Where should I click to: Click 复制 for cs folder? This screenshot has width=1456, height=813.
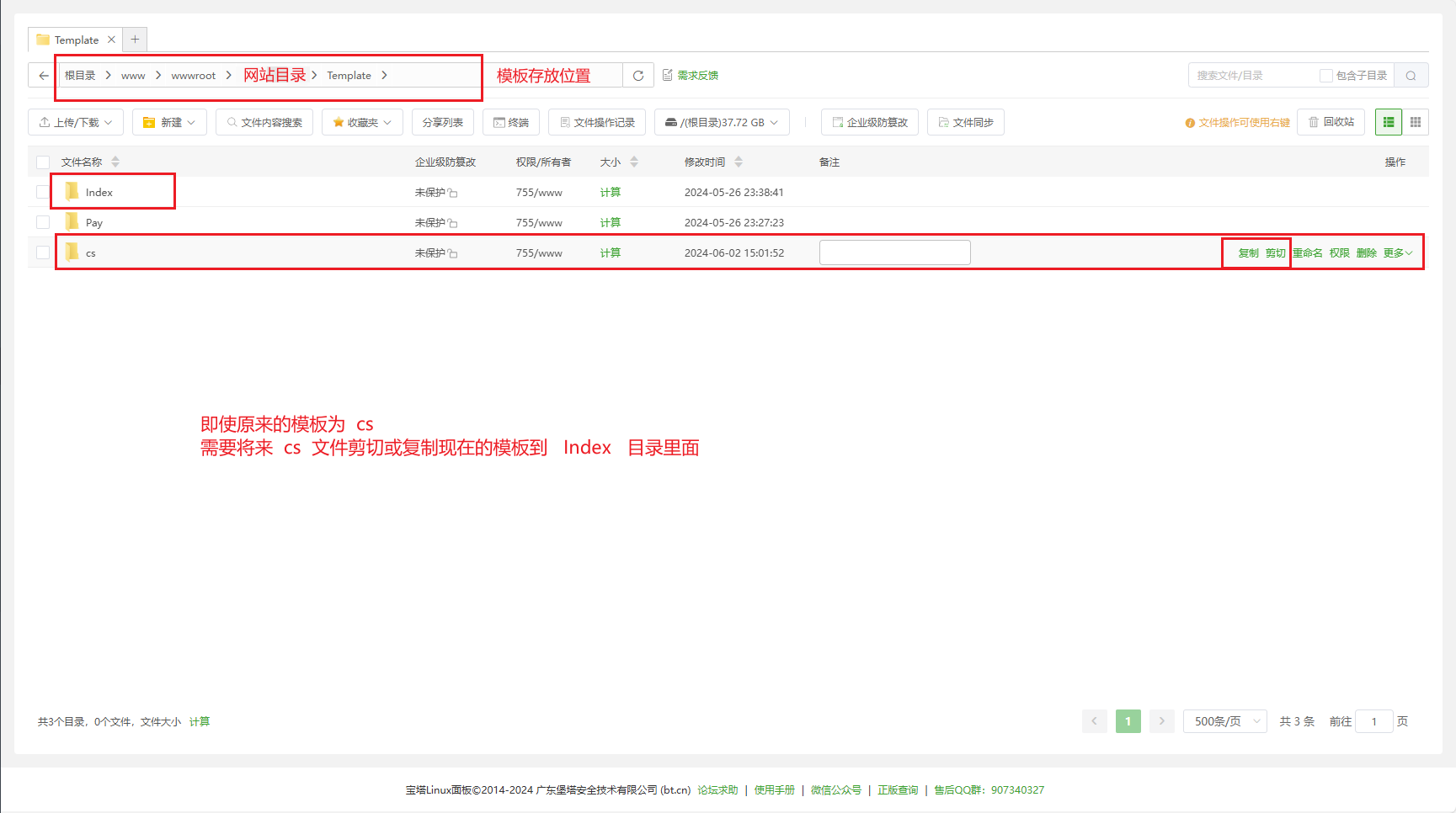tap(1249, 253)
